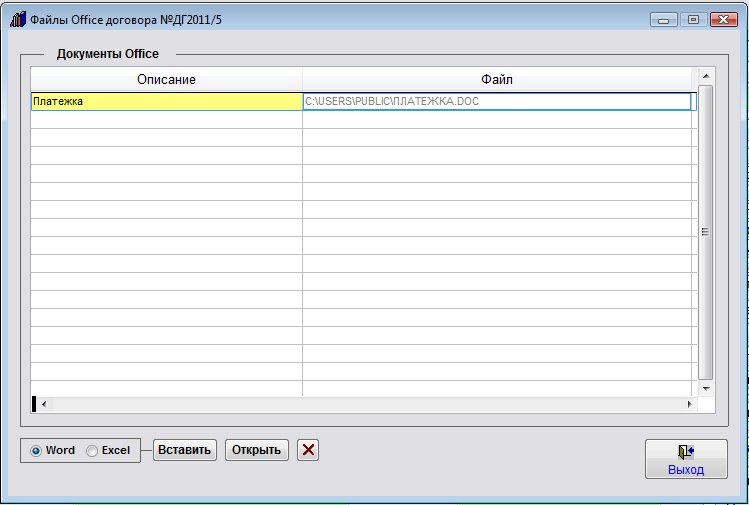Click the vertical scrollbar up arrow
The height and width of the screenshot is (505, 749).
click(706, 76)
